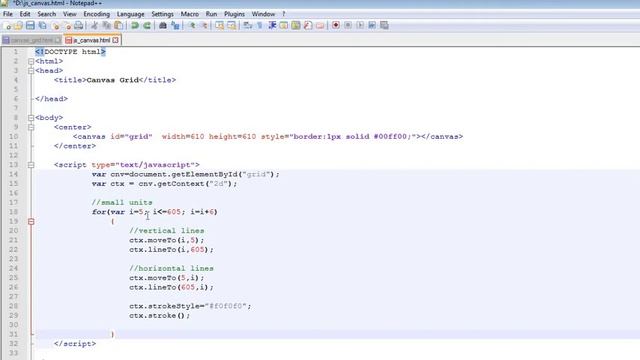This screenshot has width=640, height=360.
Task: Click the Paste clipboard icon
Action: point(118,26)
